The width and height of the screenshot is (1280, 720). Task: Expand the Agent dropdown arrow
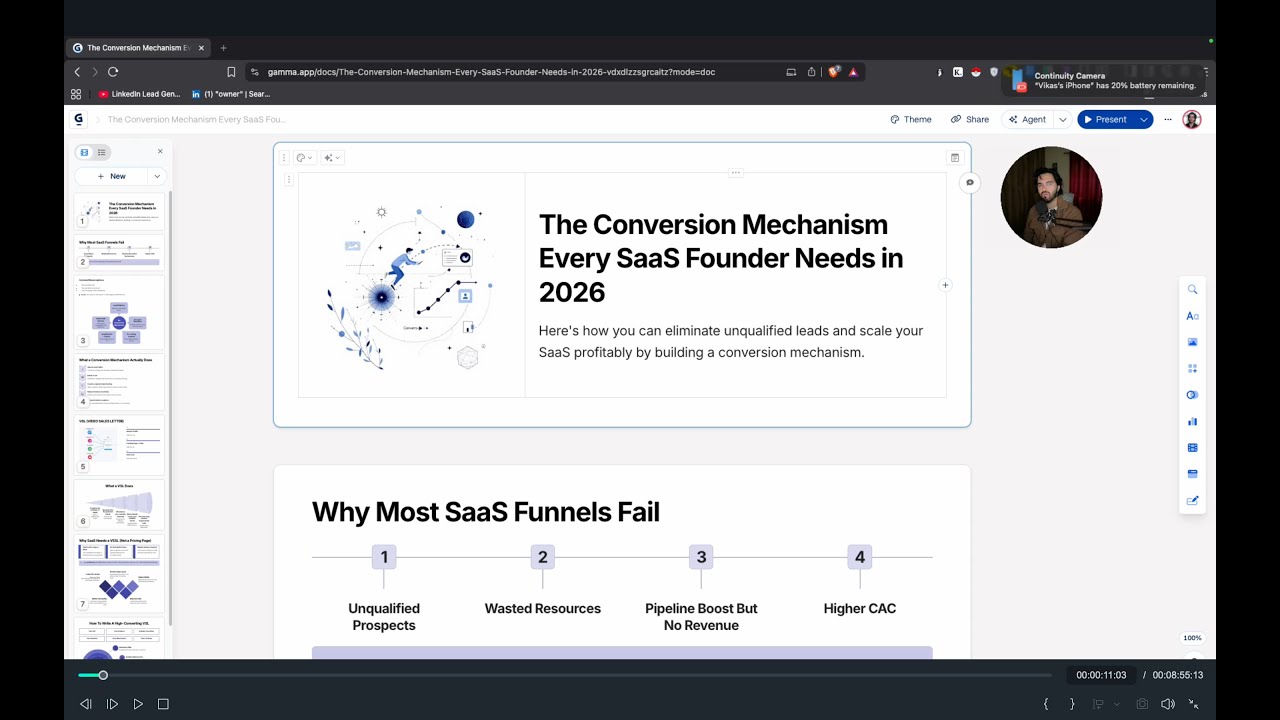click(x=1062, y=119)
